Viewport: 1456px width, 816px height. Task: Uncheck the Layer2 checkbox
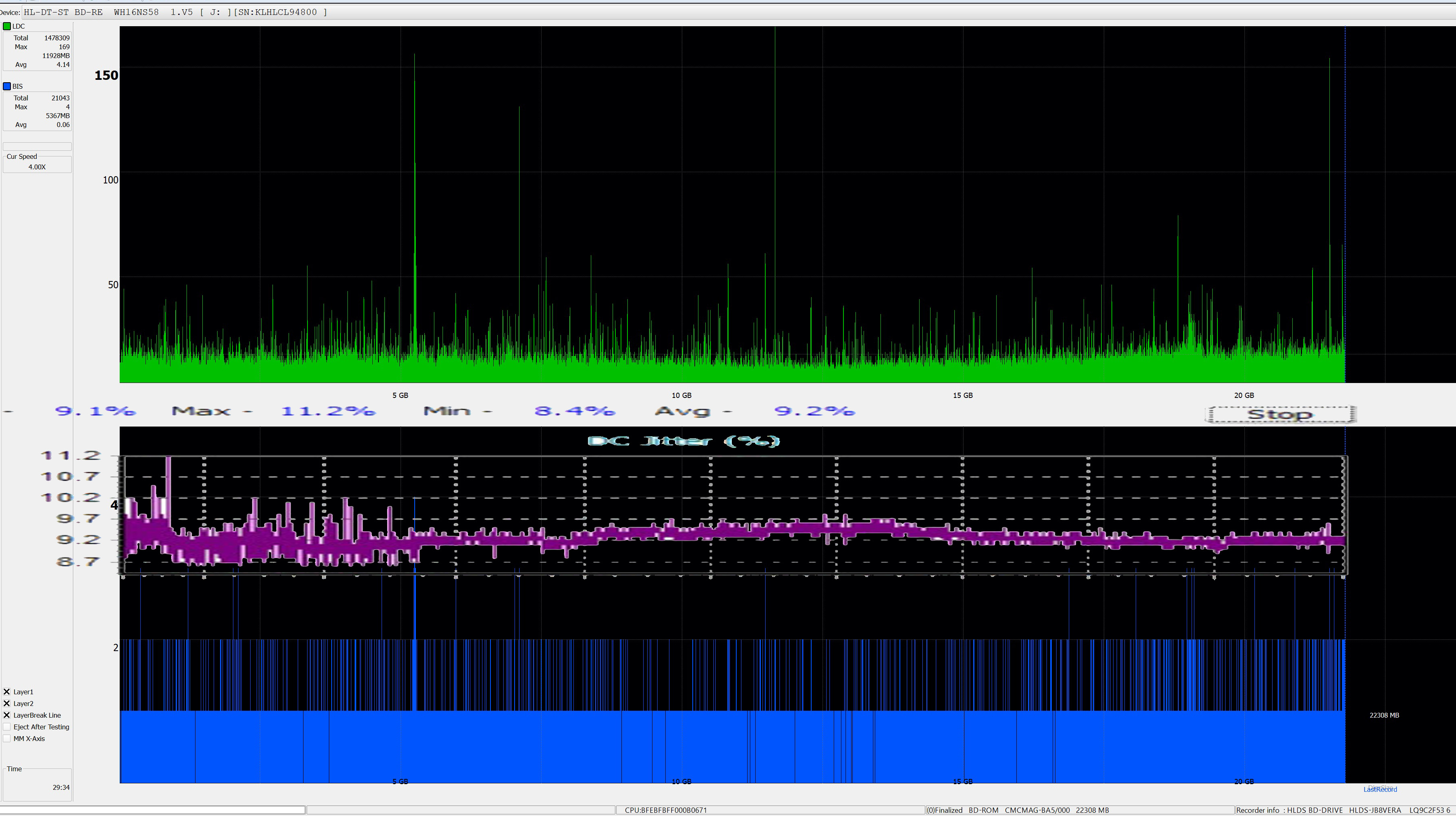[x=7, y=704]
